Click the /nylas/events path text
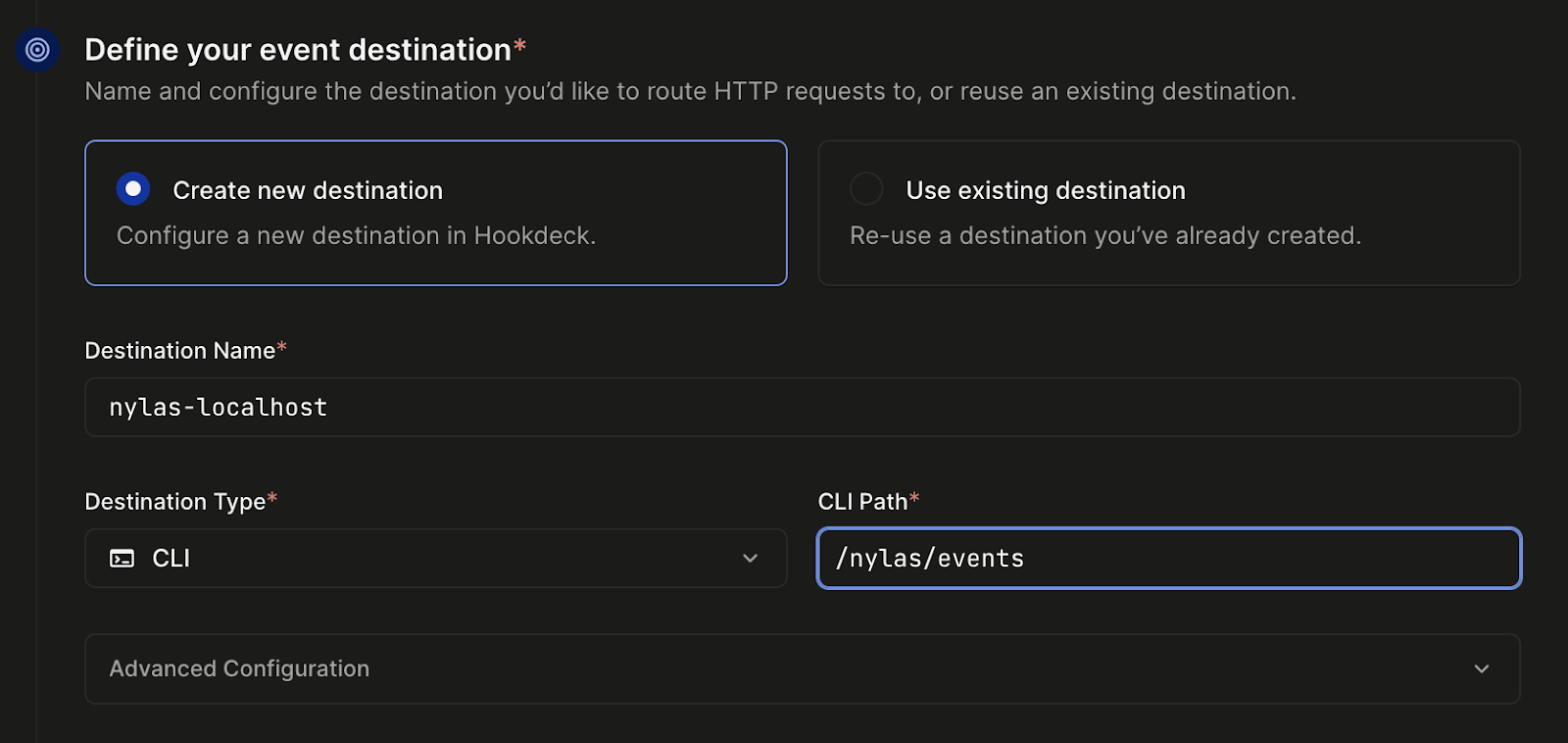This screenshot has height=743, width=1568. [929, 559]
